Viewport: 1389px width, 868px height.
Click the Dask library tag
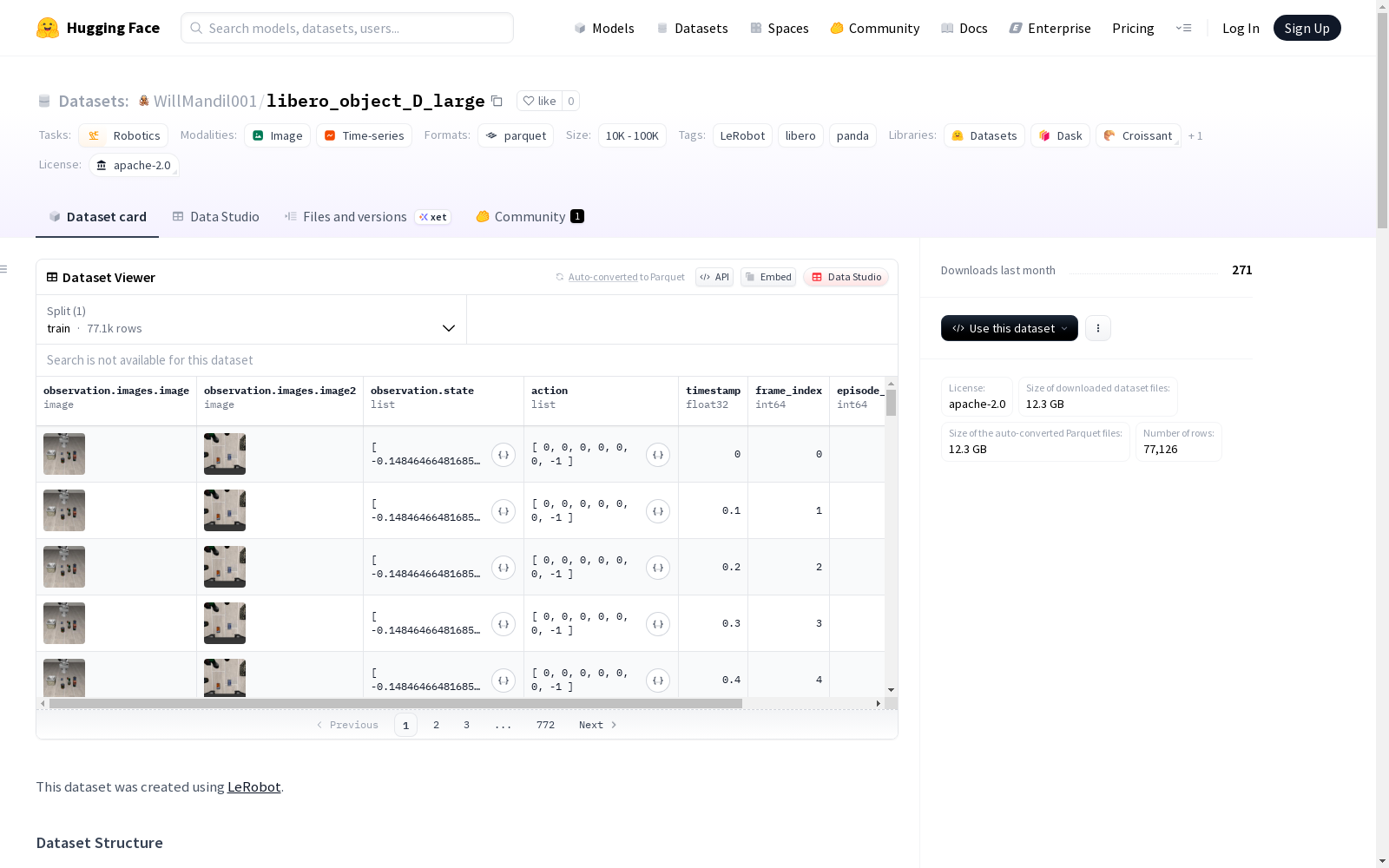pos(1061,135)
